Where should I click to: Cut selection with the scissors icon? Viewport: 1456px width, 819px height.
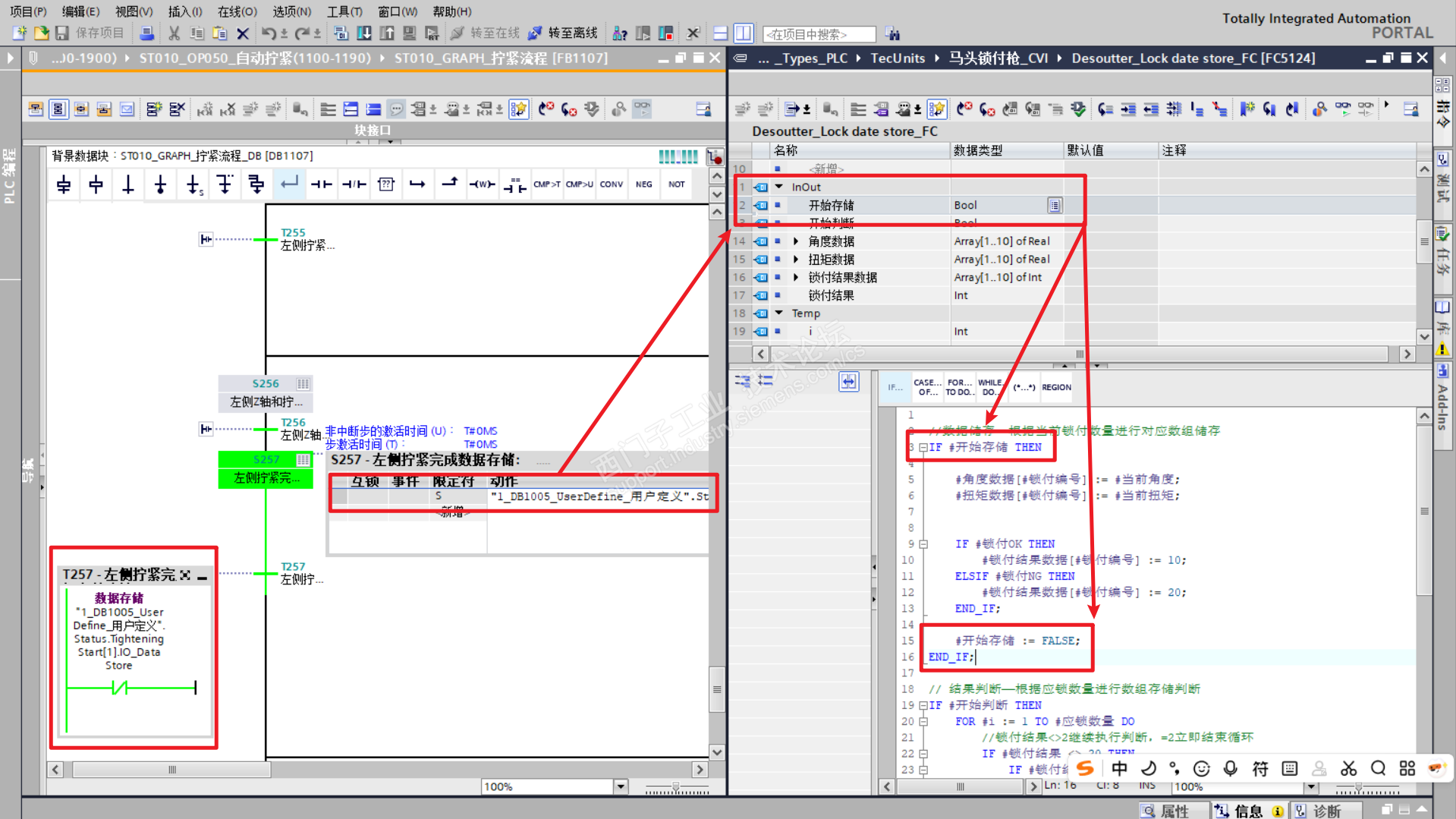tap(175, 33)
